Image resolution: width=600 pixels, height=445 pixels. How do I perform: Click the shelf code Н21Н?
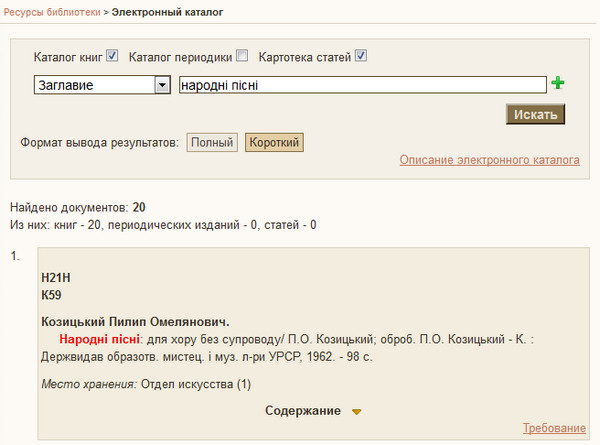pos(56,278)
